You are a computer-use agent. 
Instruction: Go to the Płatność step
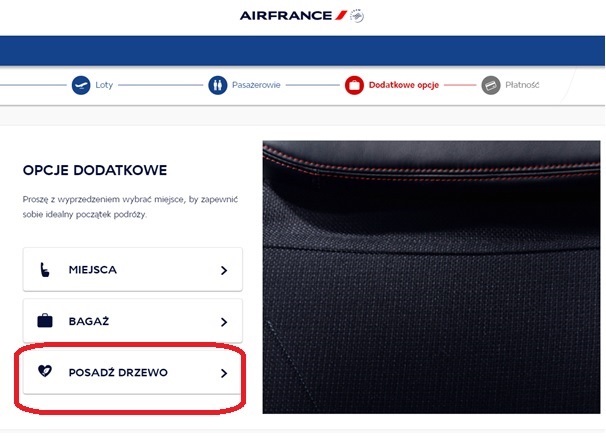pyautogui.click(x=522, y=85)
